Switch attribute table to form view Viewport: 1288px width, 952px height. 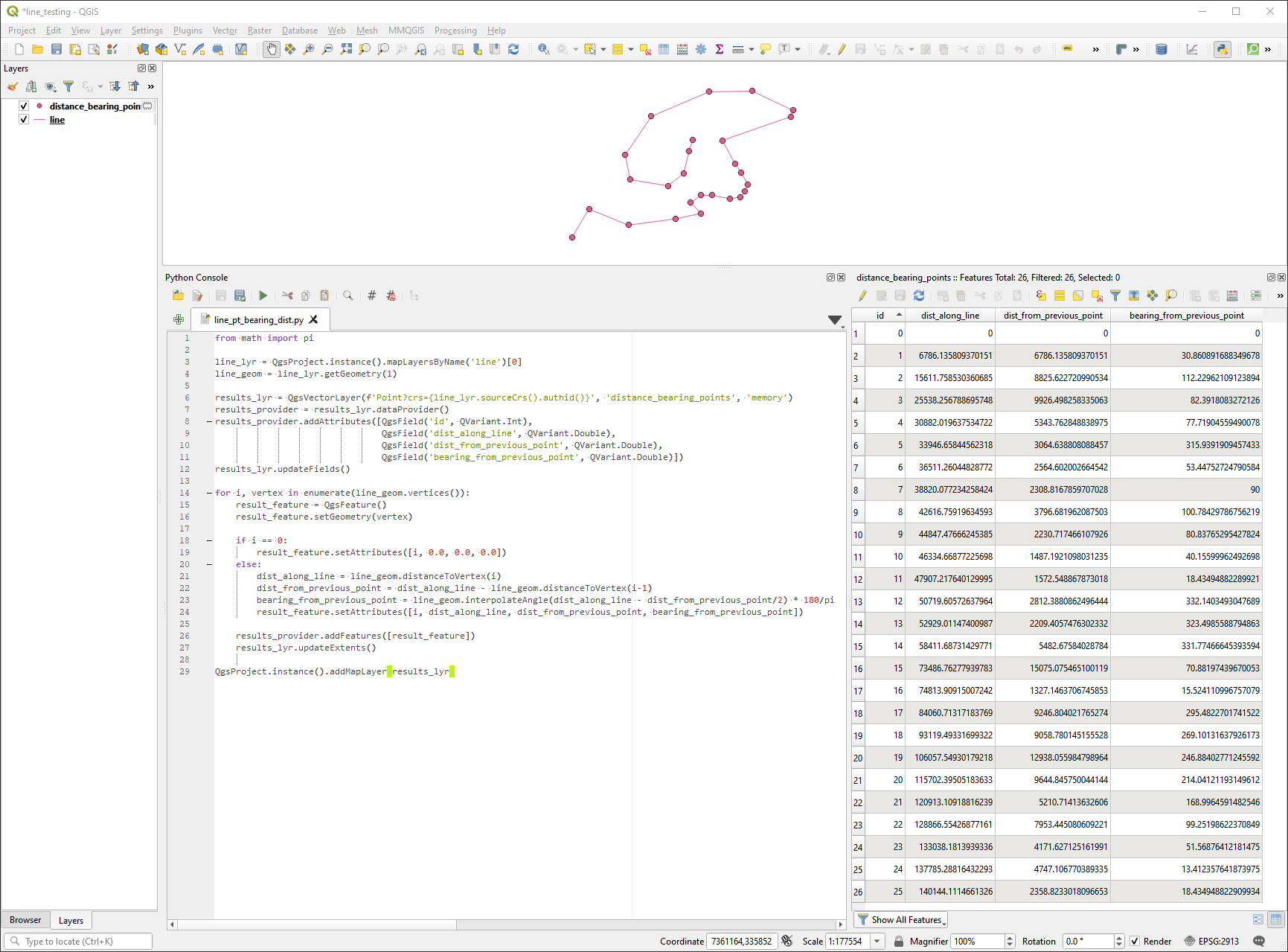[1258, 920]
